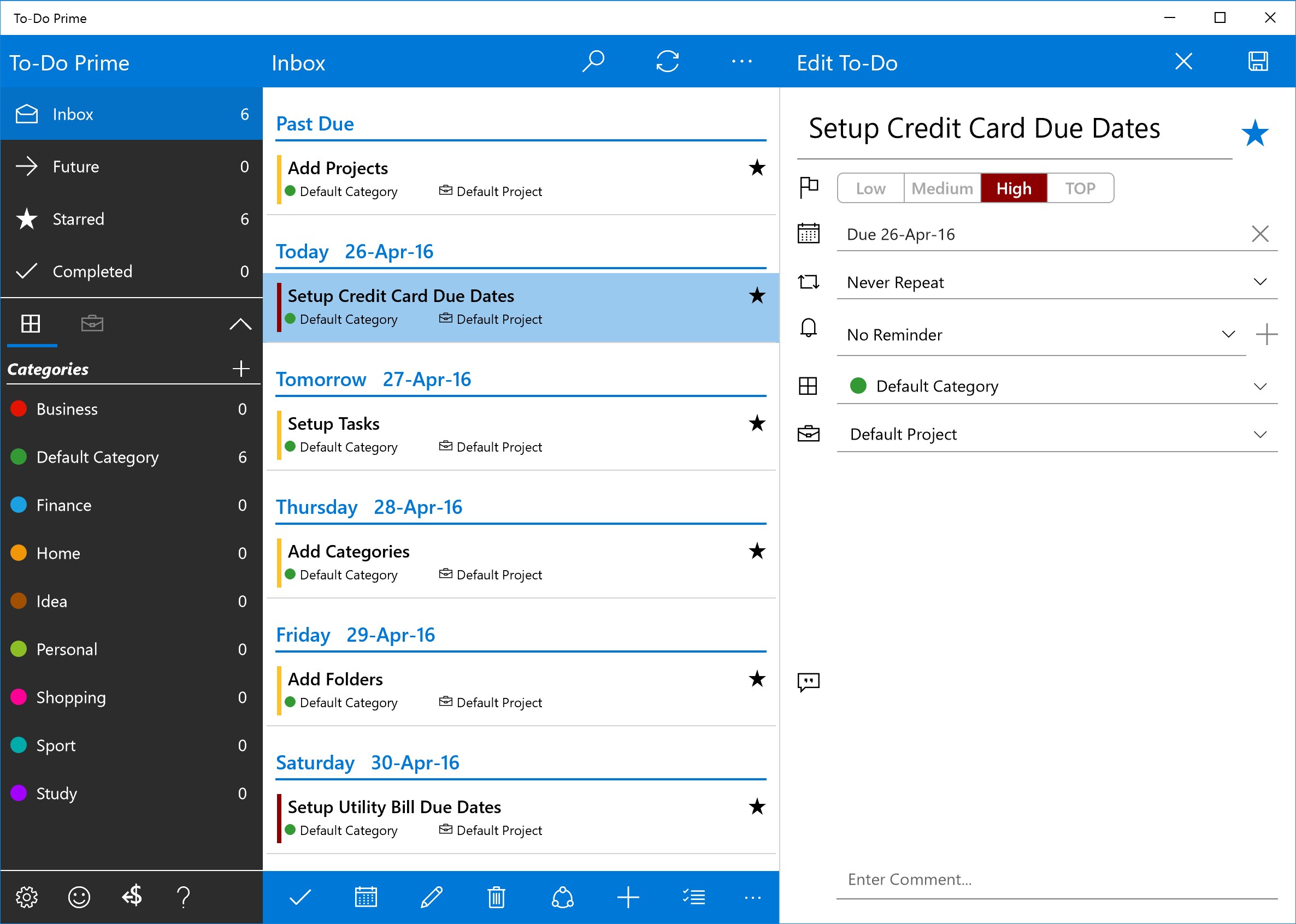Click the save floppy disk icon
Image resolution: width=1296 pixels, height=924 pixels.
1257,62
